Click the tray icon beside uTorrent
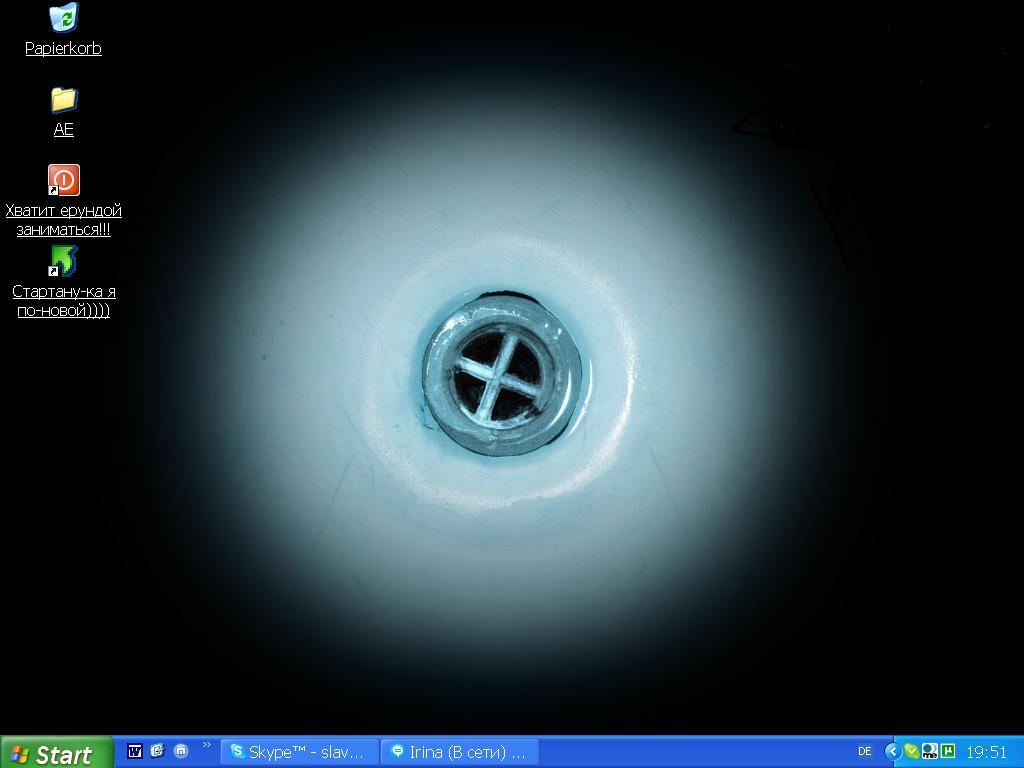Screen dimensions: 1024x768 click(x=929, y=751)
